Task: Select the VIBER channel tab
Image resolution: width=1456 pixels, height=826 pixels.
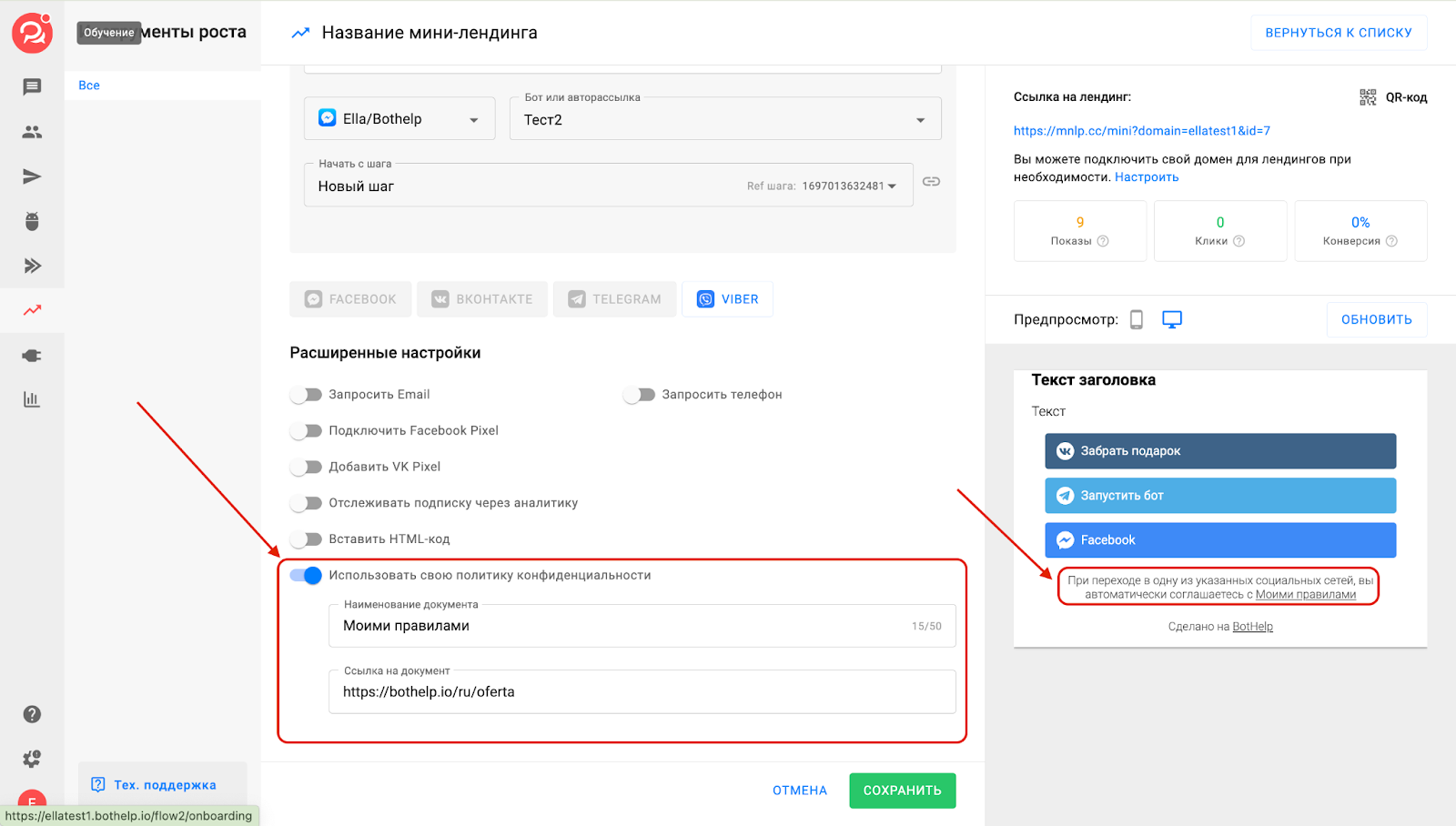Action: pyautogui.click(x=727, y=299)
